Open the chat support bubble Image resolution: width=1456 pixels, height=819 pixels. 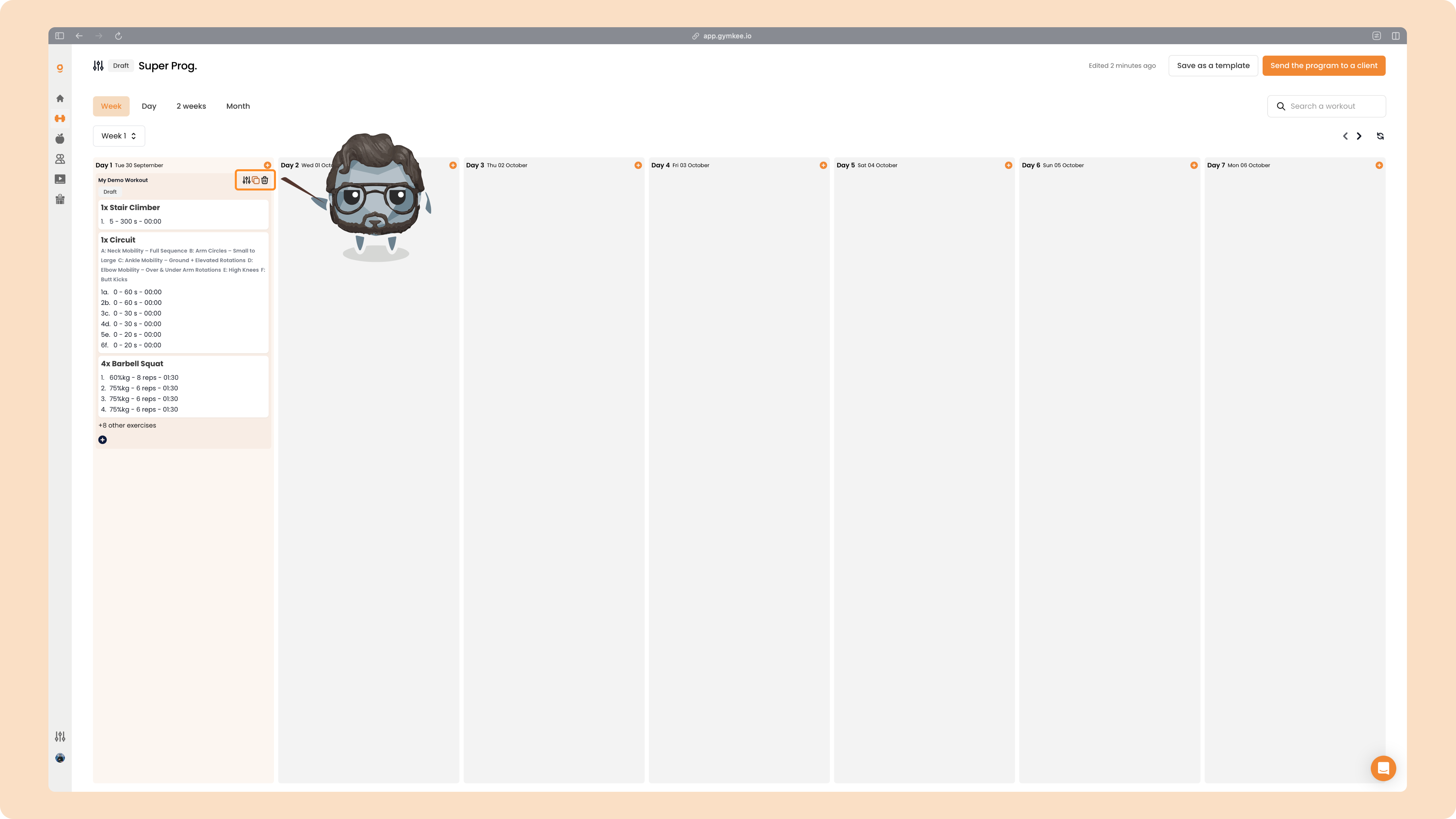[1383, 768]
